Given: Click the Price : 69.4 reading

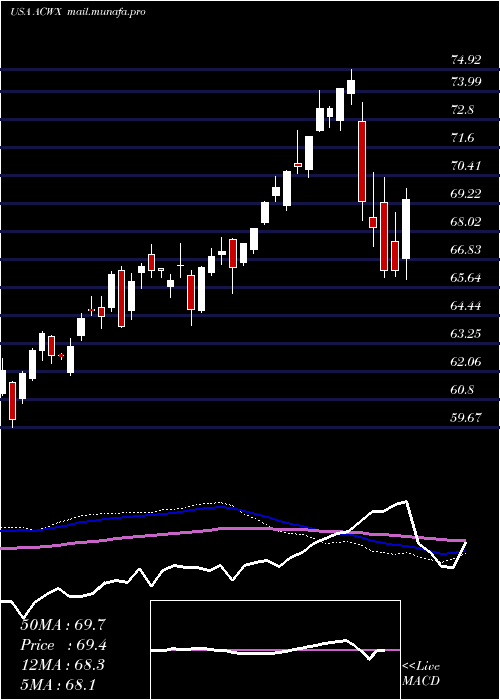Looking at the screenshot, I should coord(63,645).
